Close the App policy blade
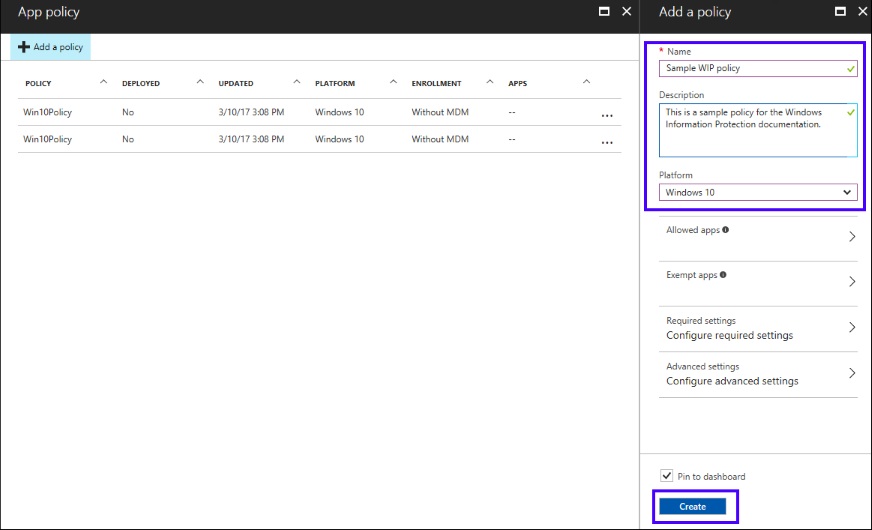 click(x=626, y=12)
